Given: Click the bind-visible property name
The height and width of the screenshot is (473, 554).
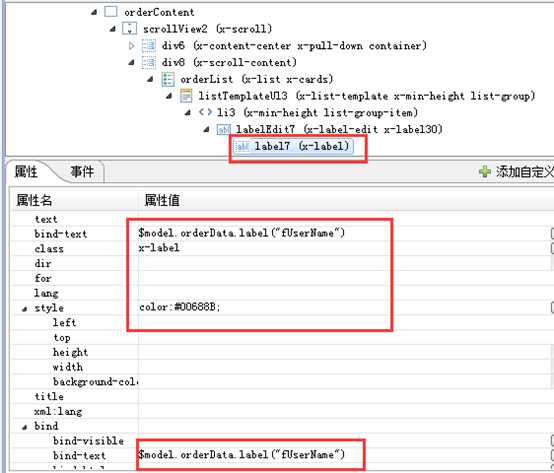Looking at the screenshot, I should [x=88, y=441].
